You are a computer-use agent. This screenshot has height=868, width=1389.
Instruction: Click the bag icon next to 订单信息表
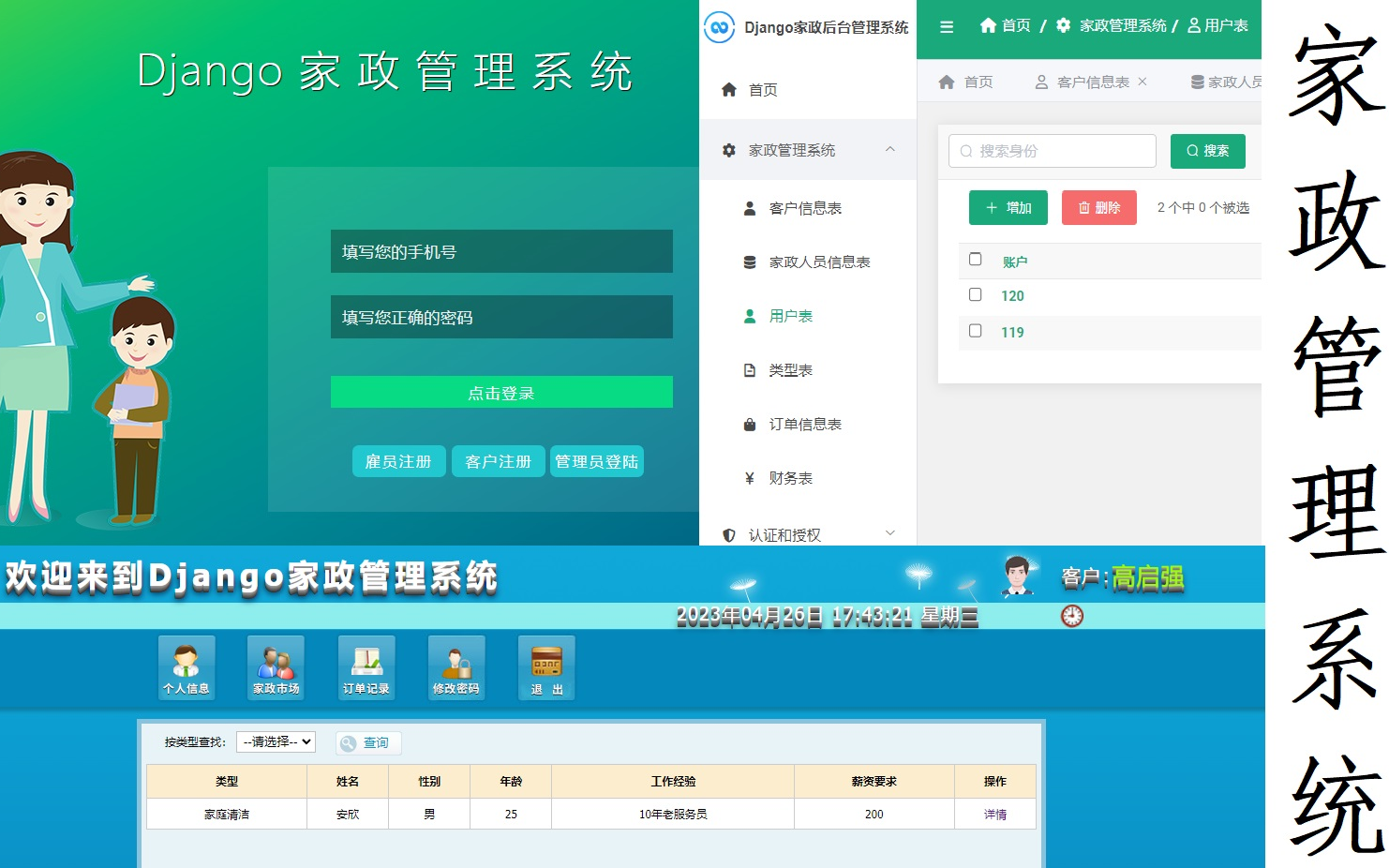tap(750, 425)
